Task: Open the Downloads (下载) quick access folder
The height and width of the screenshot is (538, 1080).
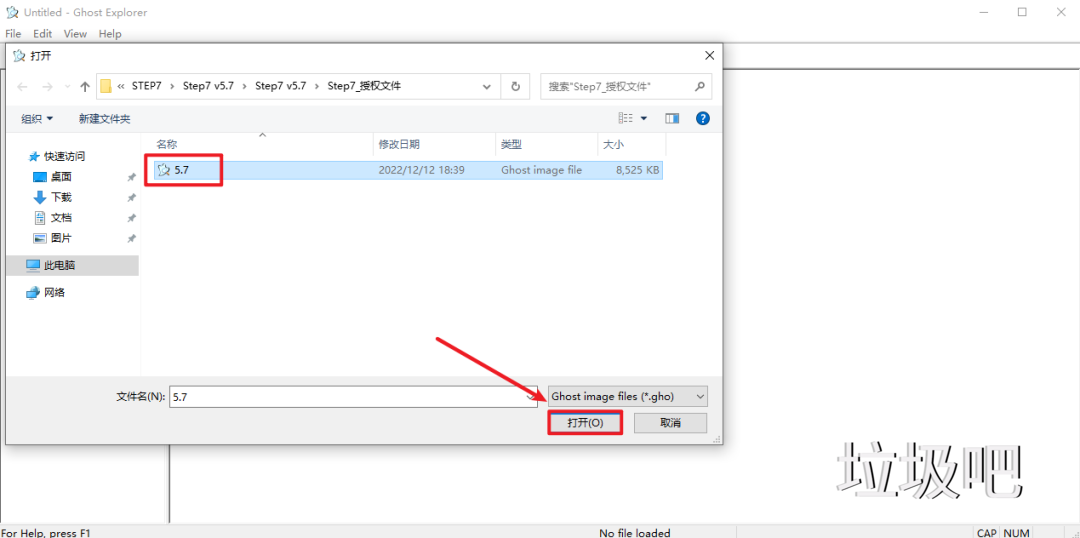Action: pyautogui.click(x=61, y=197)
